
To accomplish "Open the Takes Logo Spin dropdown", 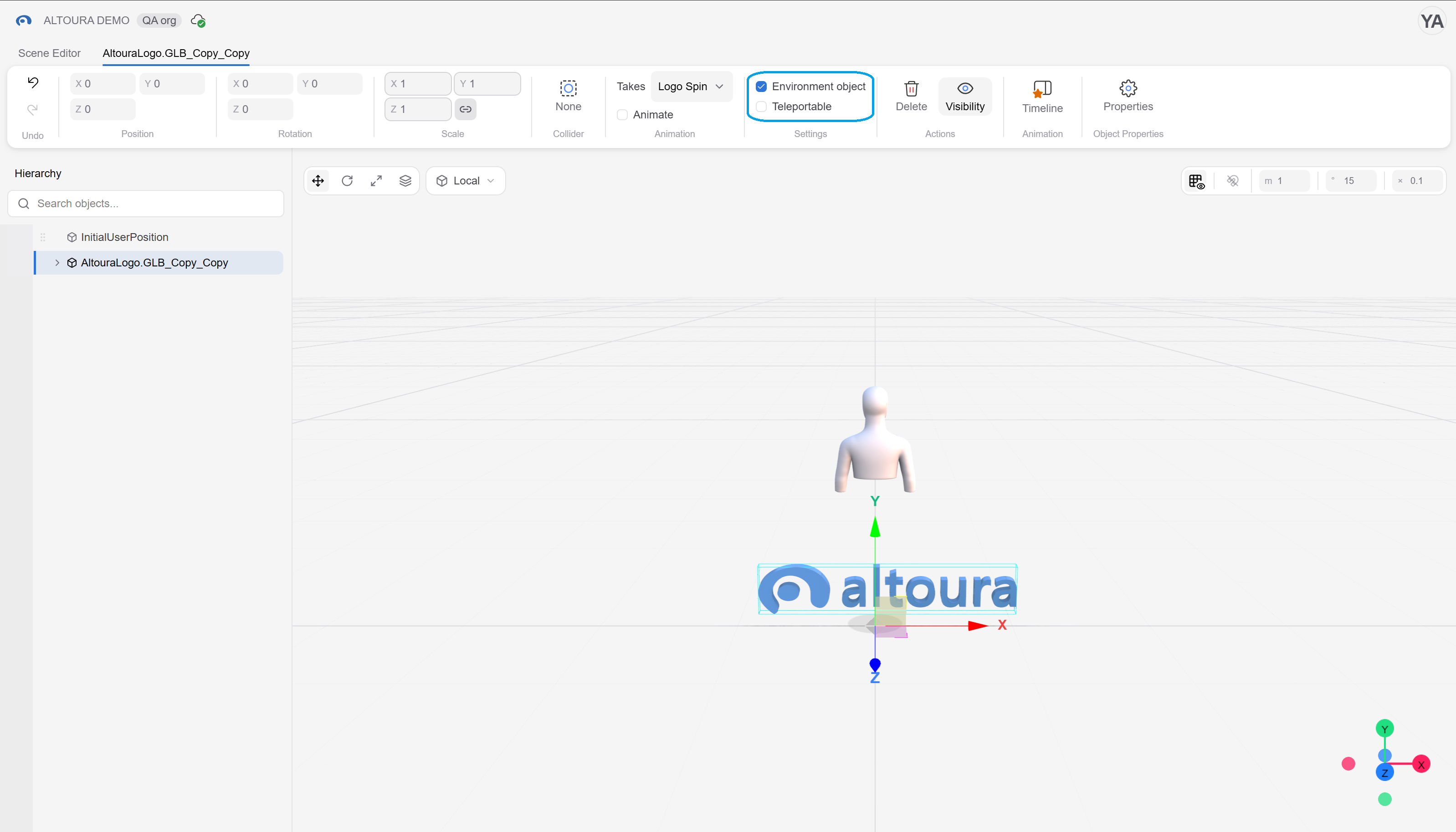I will pos(691,87).
